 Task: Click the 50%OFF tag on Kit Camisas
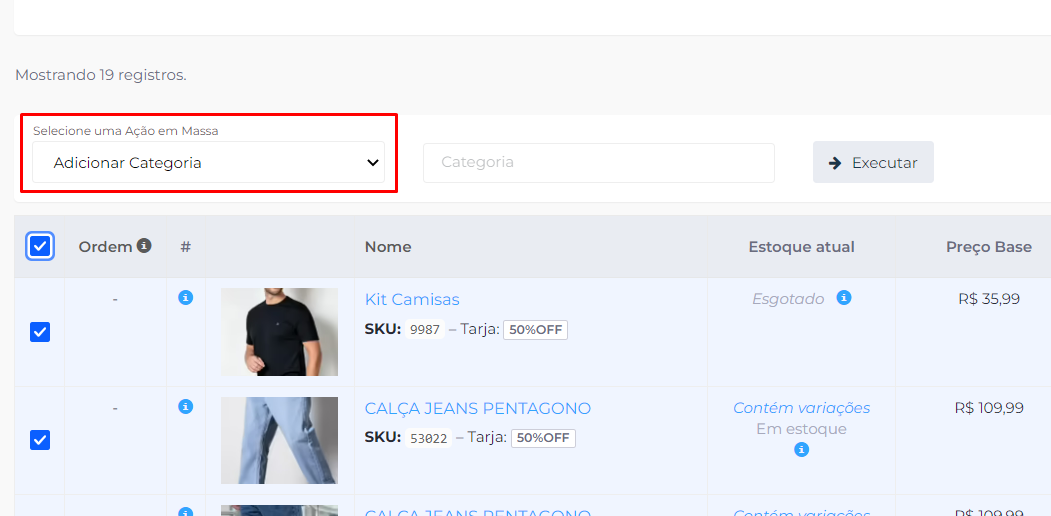tap(536, 330)
